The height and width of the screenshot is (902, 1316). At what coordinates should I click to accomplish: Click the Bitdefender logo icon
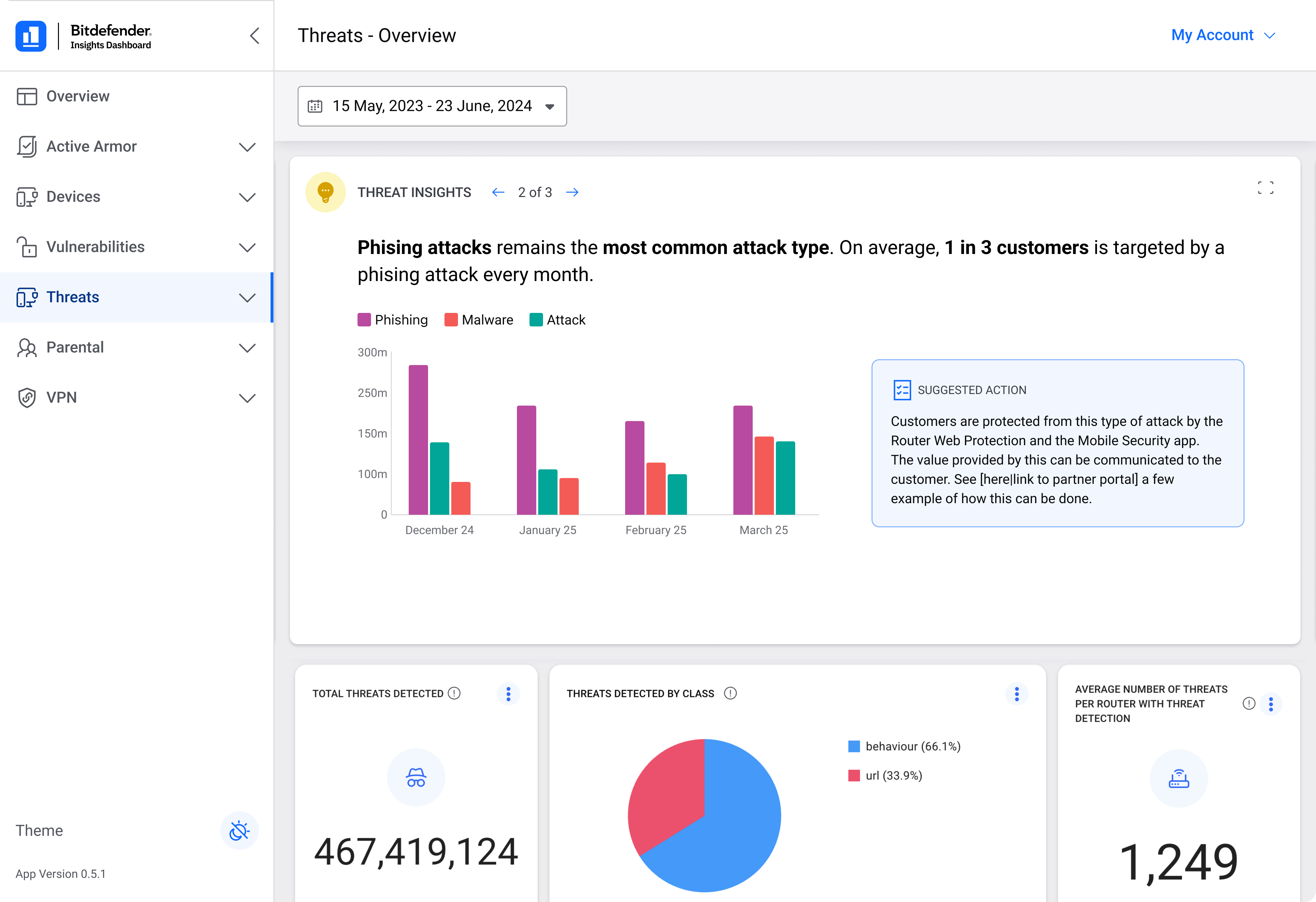tap(31, 36)
